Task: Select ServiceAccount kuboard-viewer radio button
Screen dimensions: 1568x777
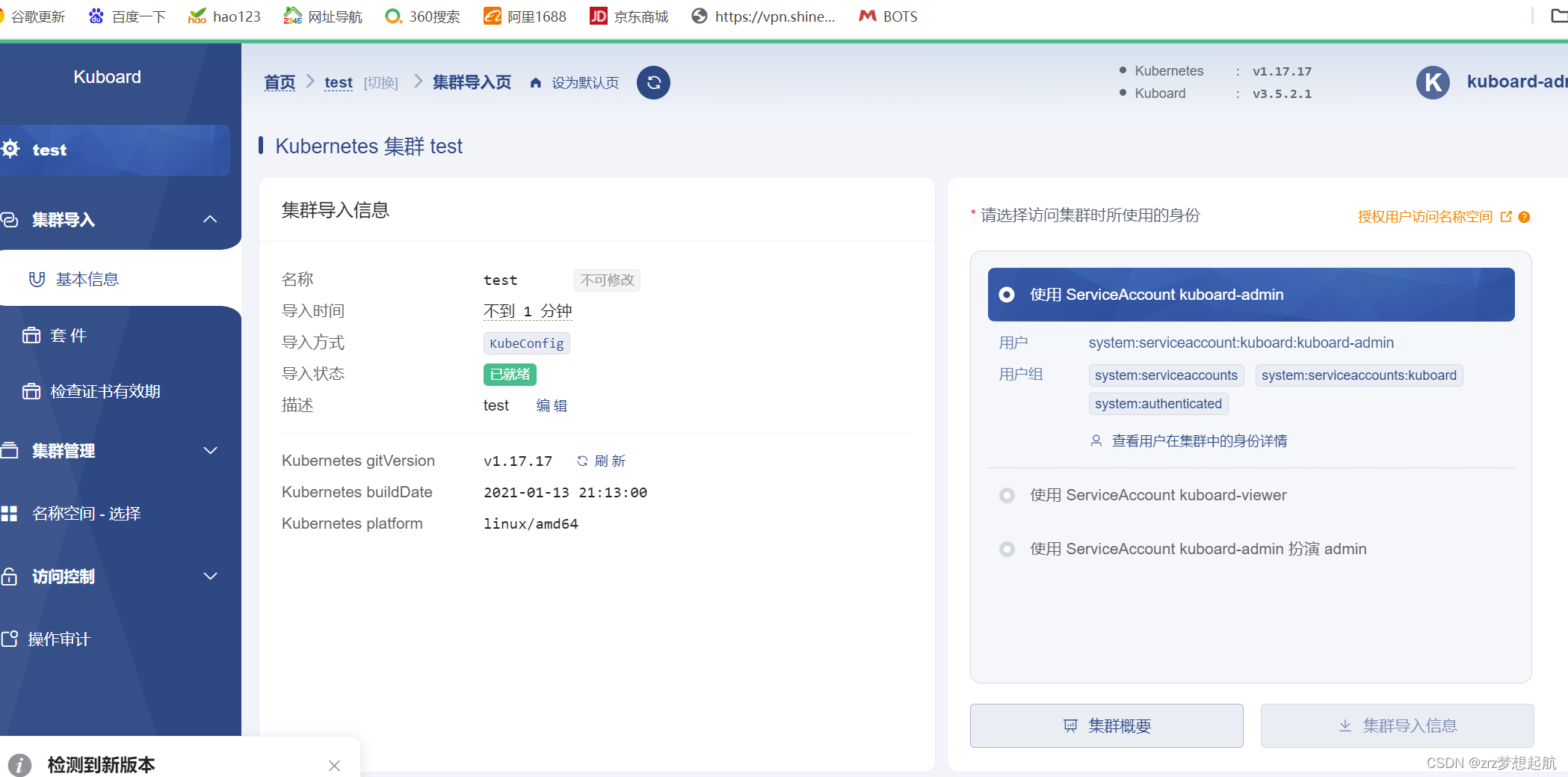Action: pyautogui.click(x=1007, y=495)
